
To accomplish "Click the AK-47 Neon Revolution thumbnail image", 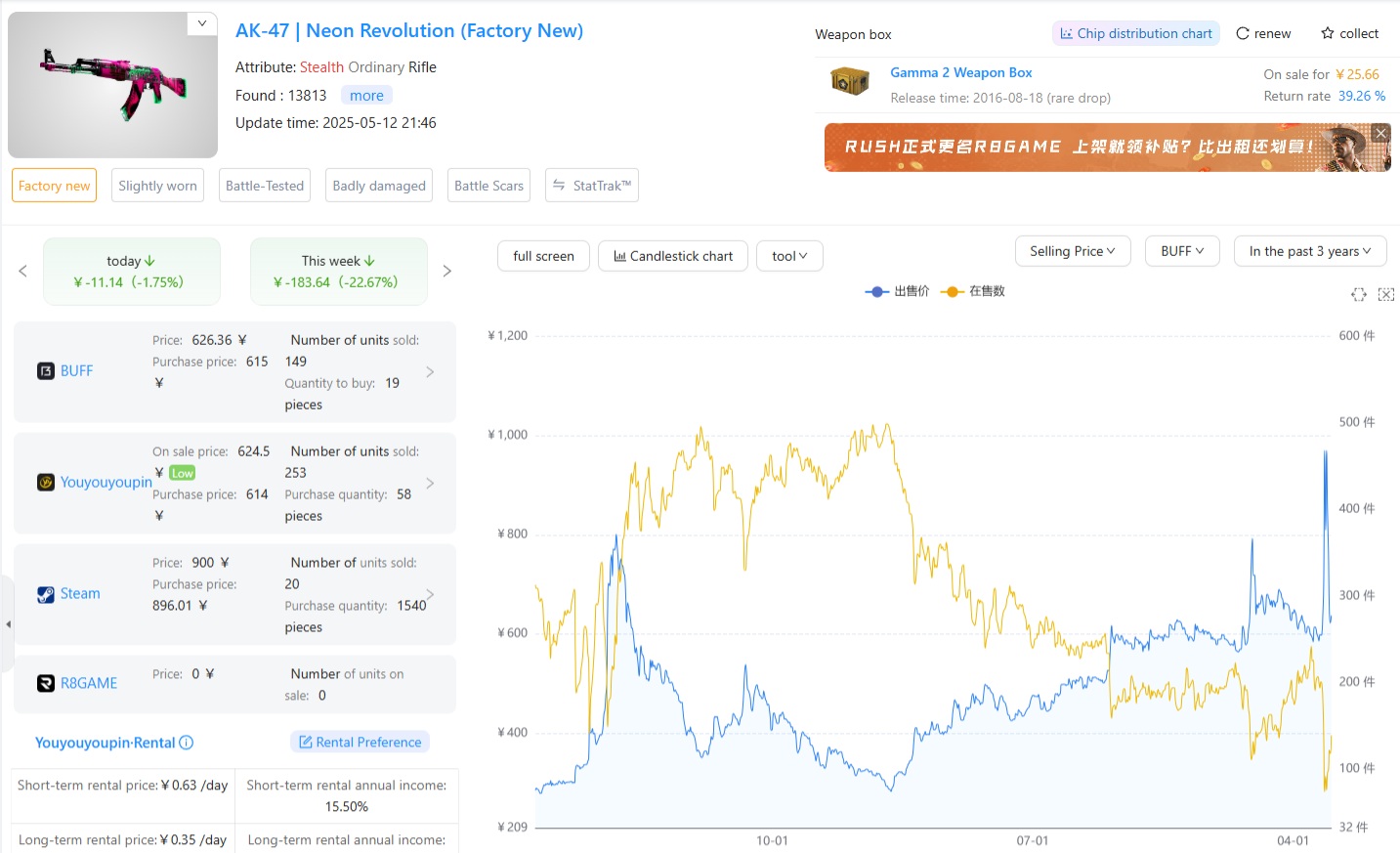I will pos(112,85).
